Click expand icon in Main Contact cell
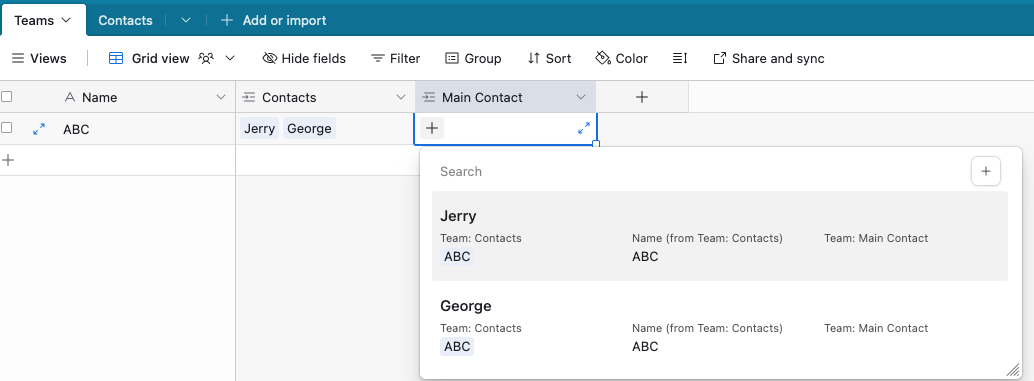The height and width of the screenshot is (381, 1034). [584, 129]
